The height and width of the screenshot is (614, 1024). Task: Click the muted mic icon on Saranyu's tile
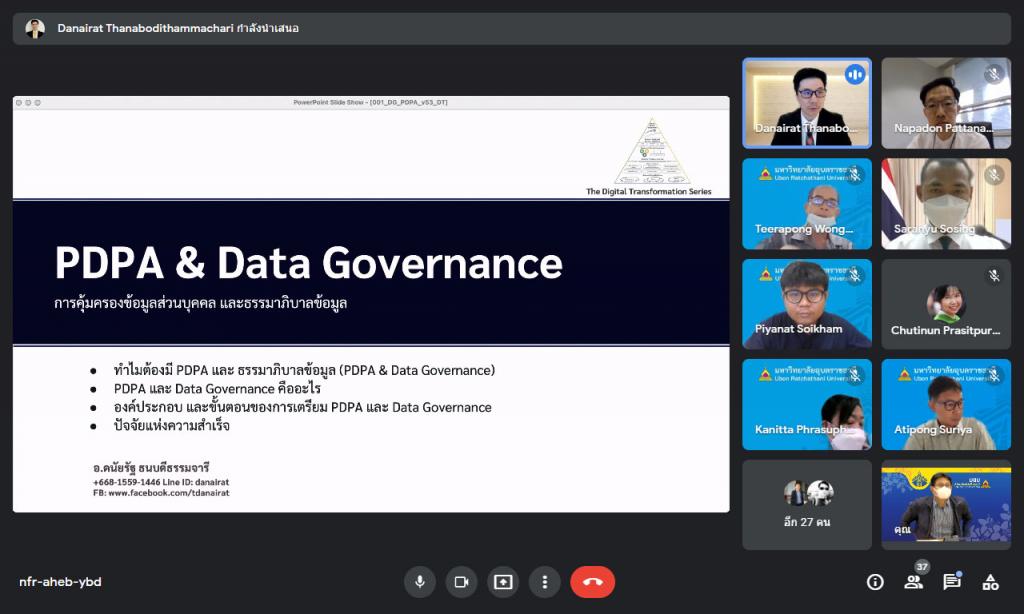tap(993, 175)
